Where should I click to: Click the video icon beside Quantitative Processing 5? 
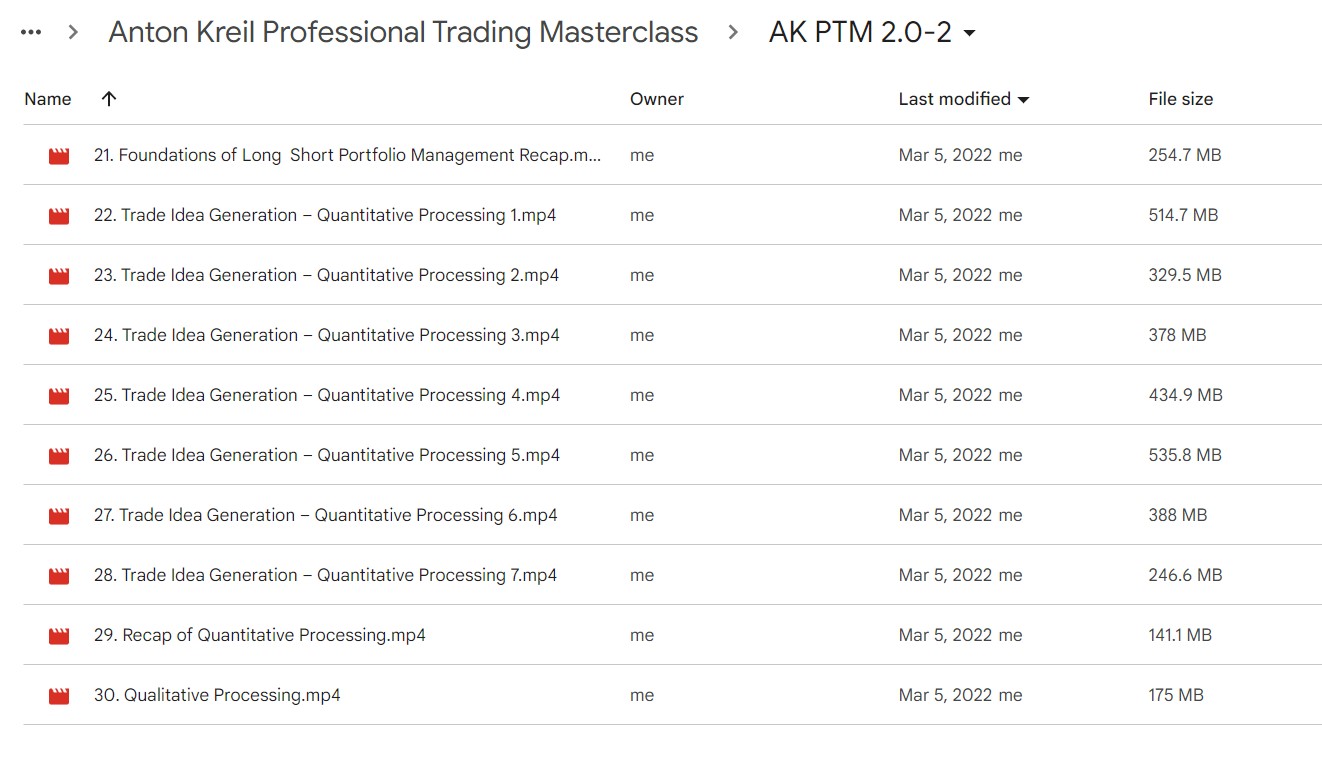click(x=58, y=455)
